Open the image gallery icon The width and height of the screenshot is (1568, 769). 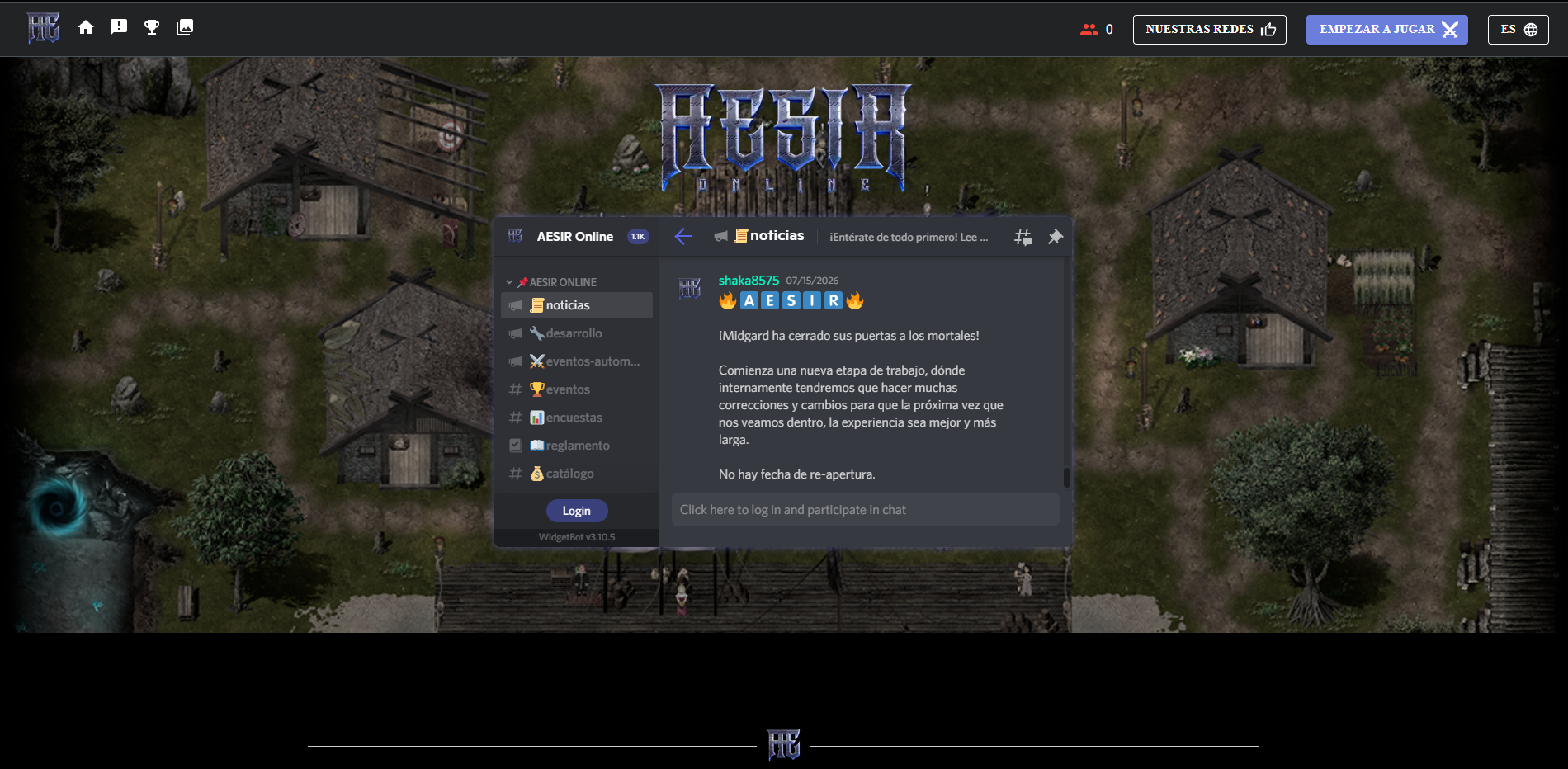(185, 27)
